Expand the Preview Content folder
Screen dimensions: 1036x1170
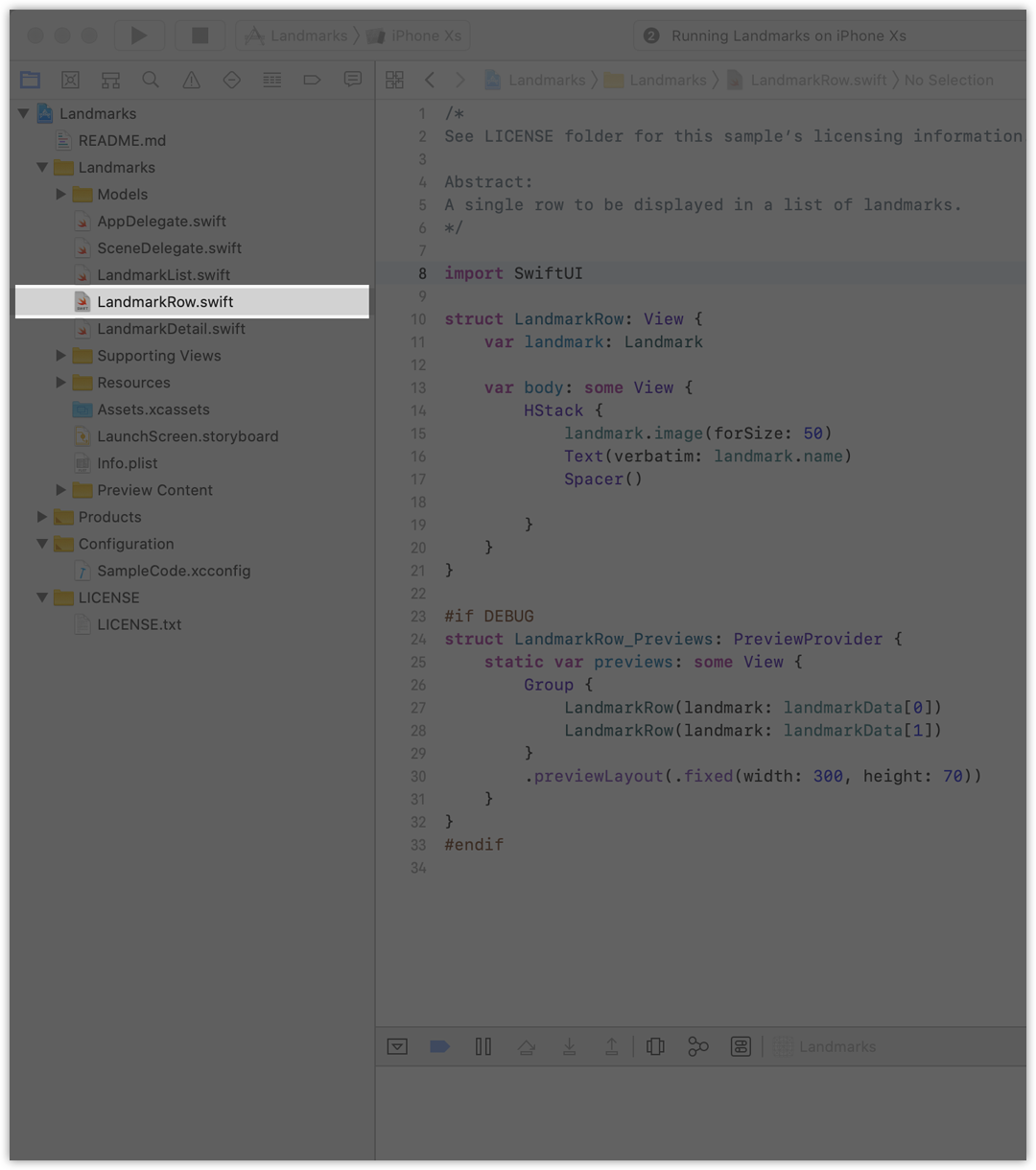(x=60, y=489)
